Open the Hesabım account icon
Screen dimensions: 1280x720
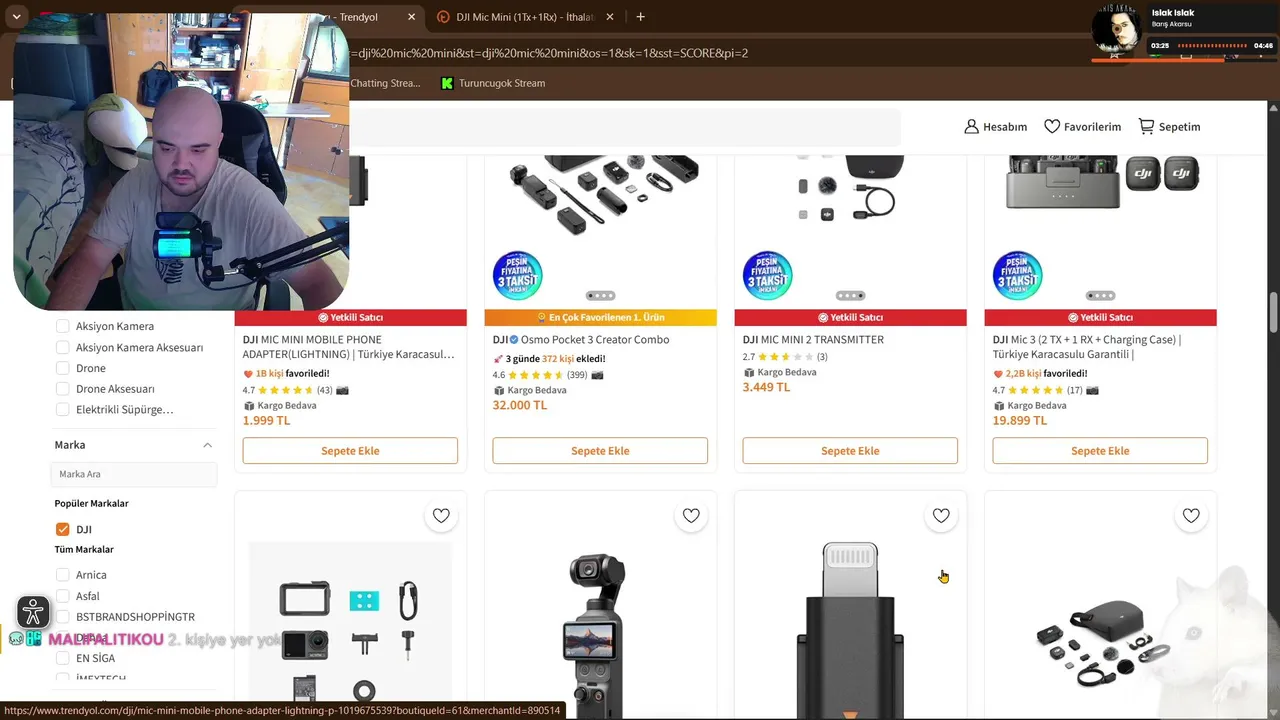click(x=971, y=127)
